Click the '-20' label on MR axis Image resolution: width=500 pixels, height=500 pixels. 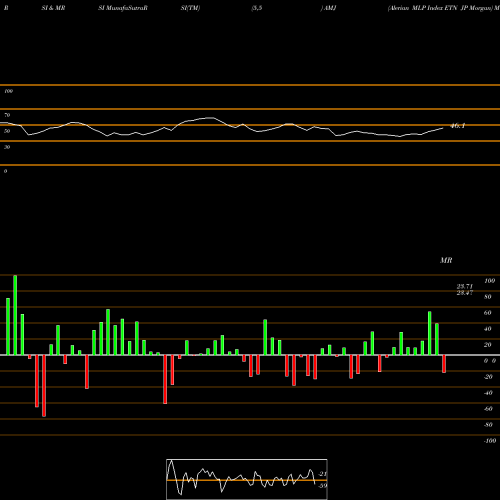click(x=488, y=377)
